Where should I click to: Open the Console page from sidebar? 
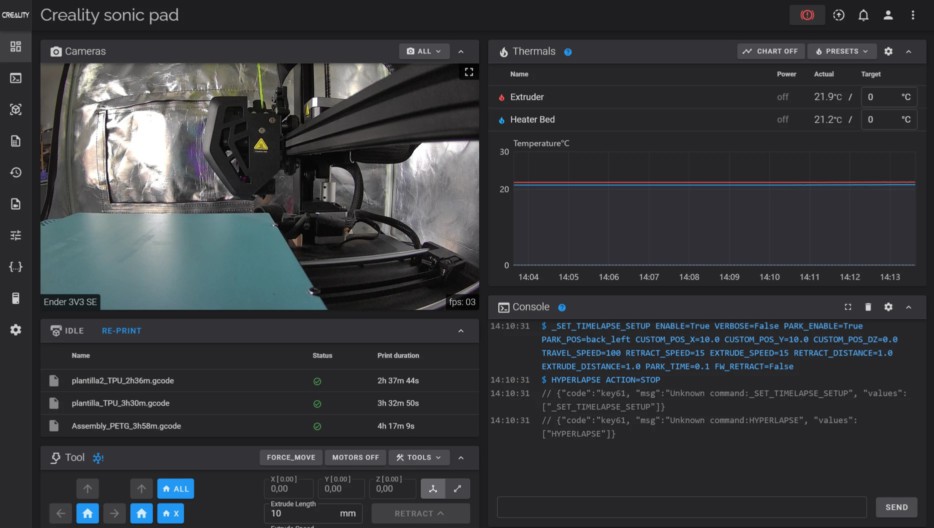[15, 78]
